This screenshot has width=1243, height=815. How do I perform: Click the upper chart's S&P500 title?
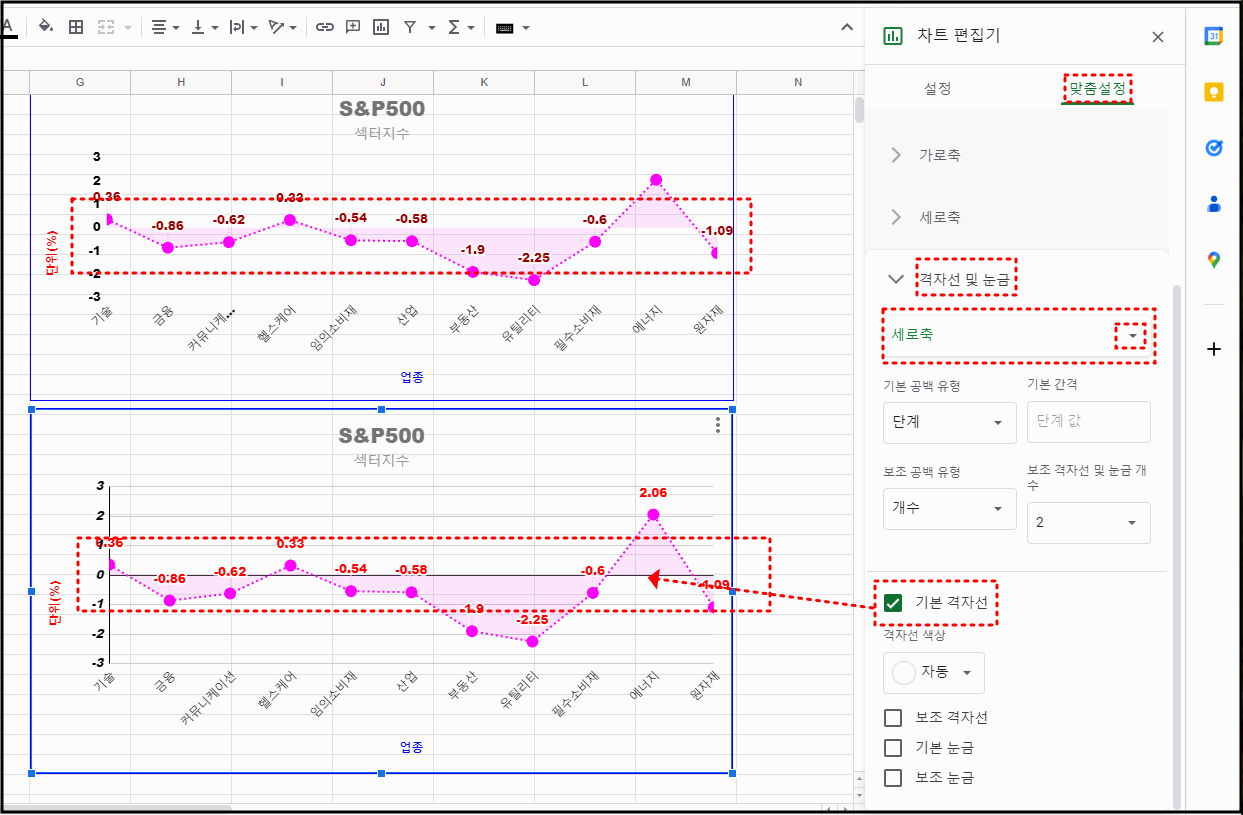[x=381, y=108]
